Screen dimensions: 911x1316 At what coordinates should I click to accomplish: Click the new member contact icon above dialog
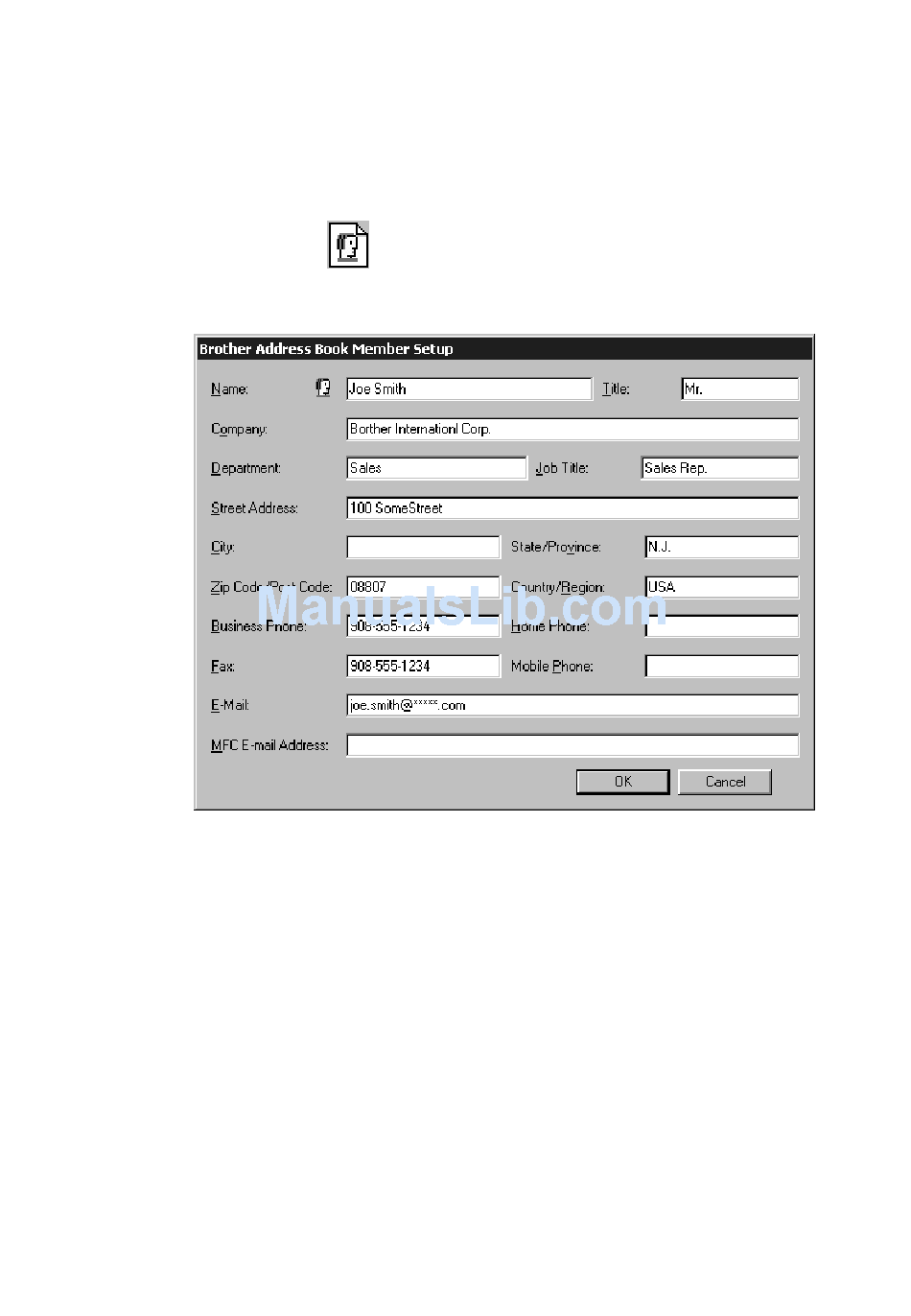pyautogui.click(x=348, y=245)
